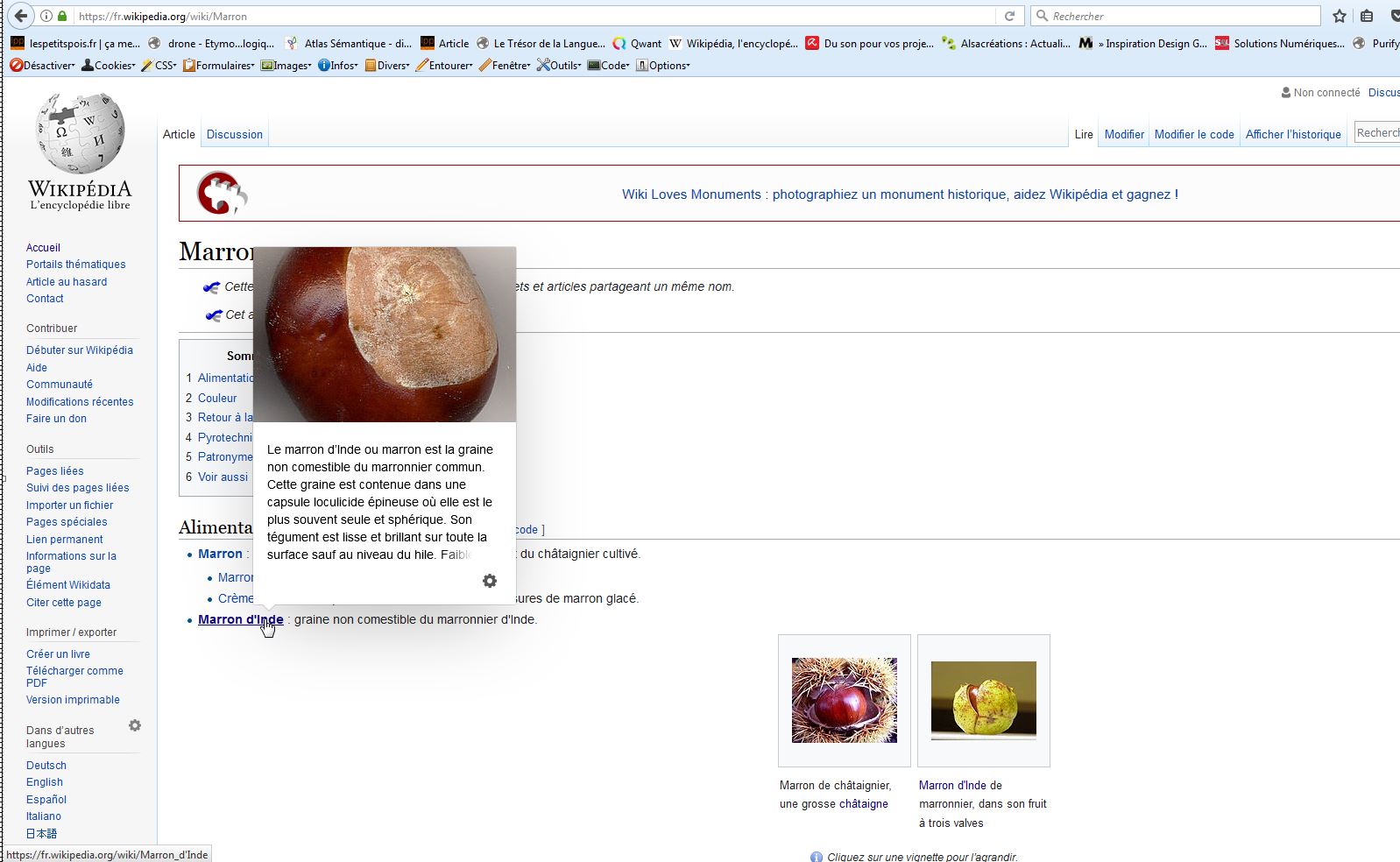1400x862 pixels.
Task: Switch to the Discussion tab
Action: pos(234,134)
